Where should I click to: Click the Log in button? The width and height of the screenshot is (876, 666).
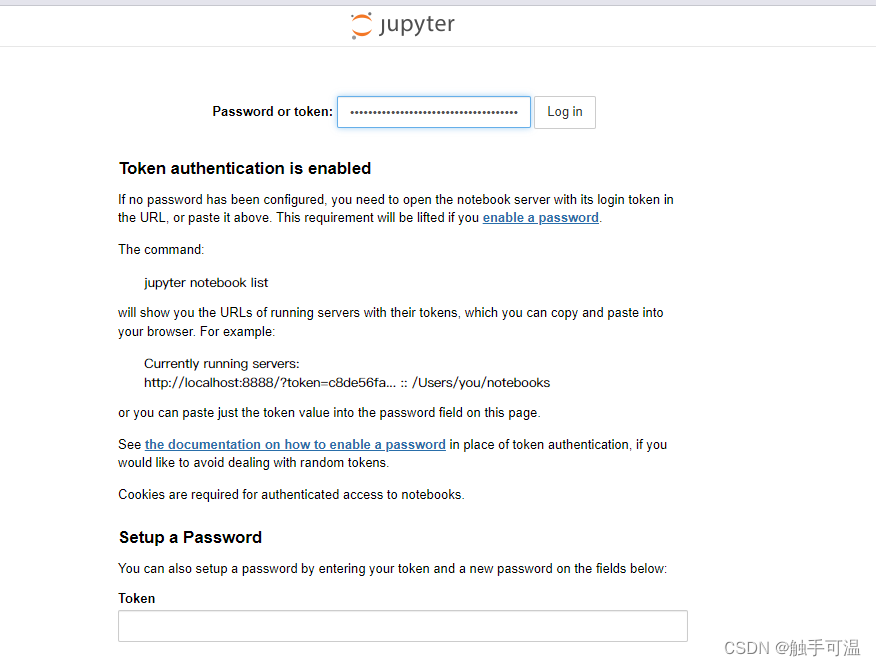click(564, 111)
